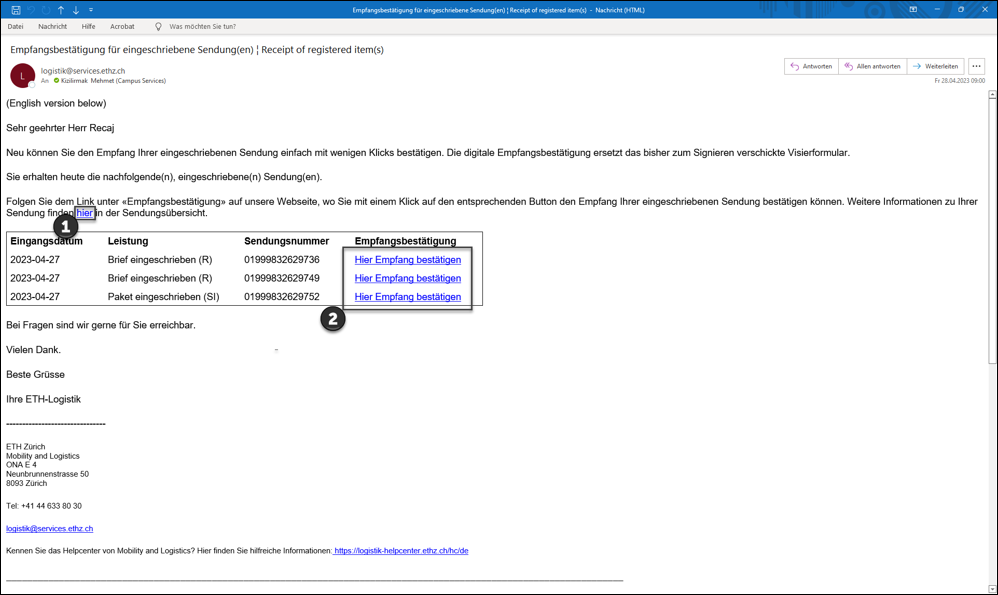Click the 'Sendungsnummer' column header

coord(286,241)
